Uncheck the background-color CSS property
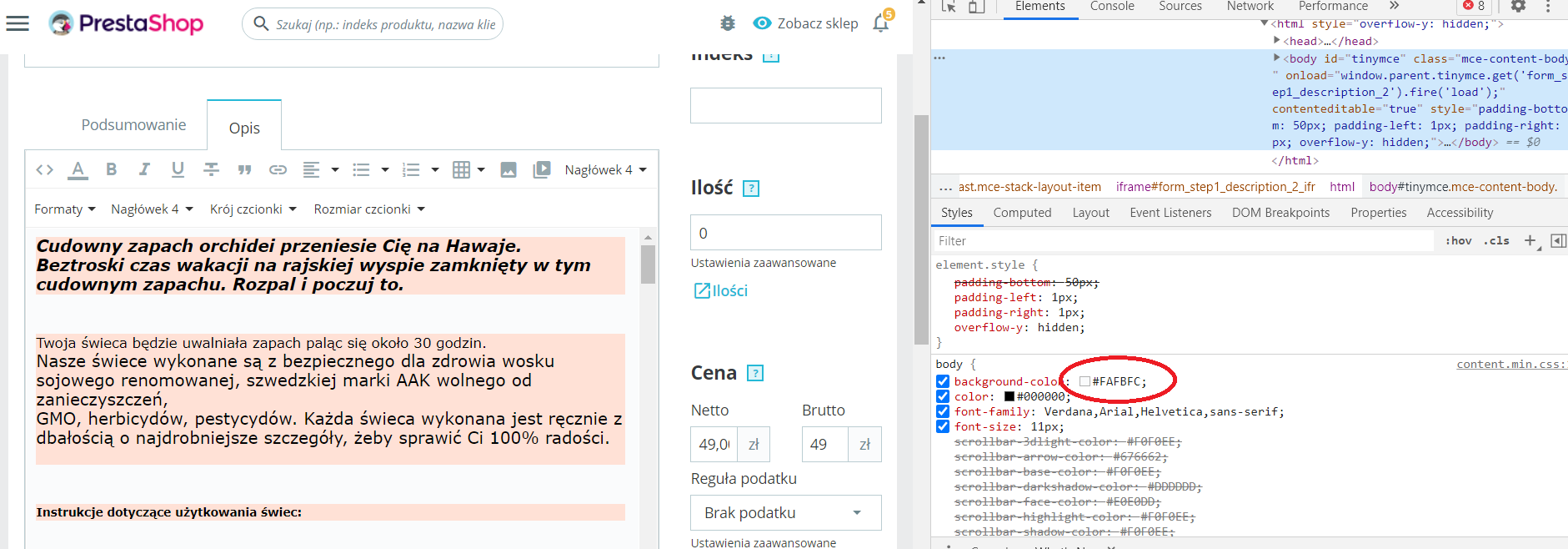 coord(943,381)
